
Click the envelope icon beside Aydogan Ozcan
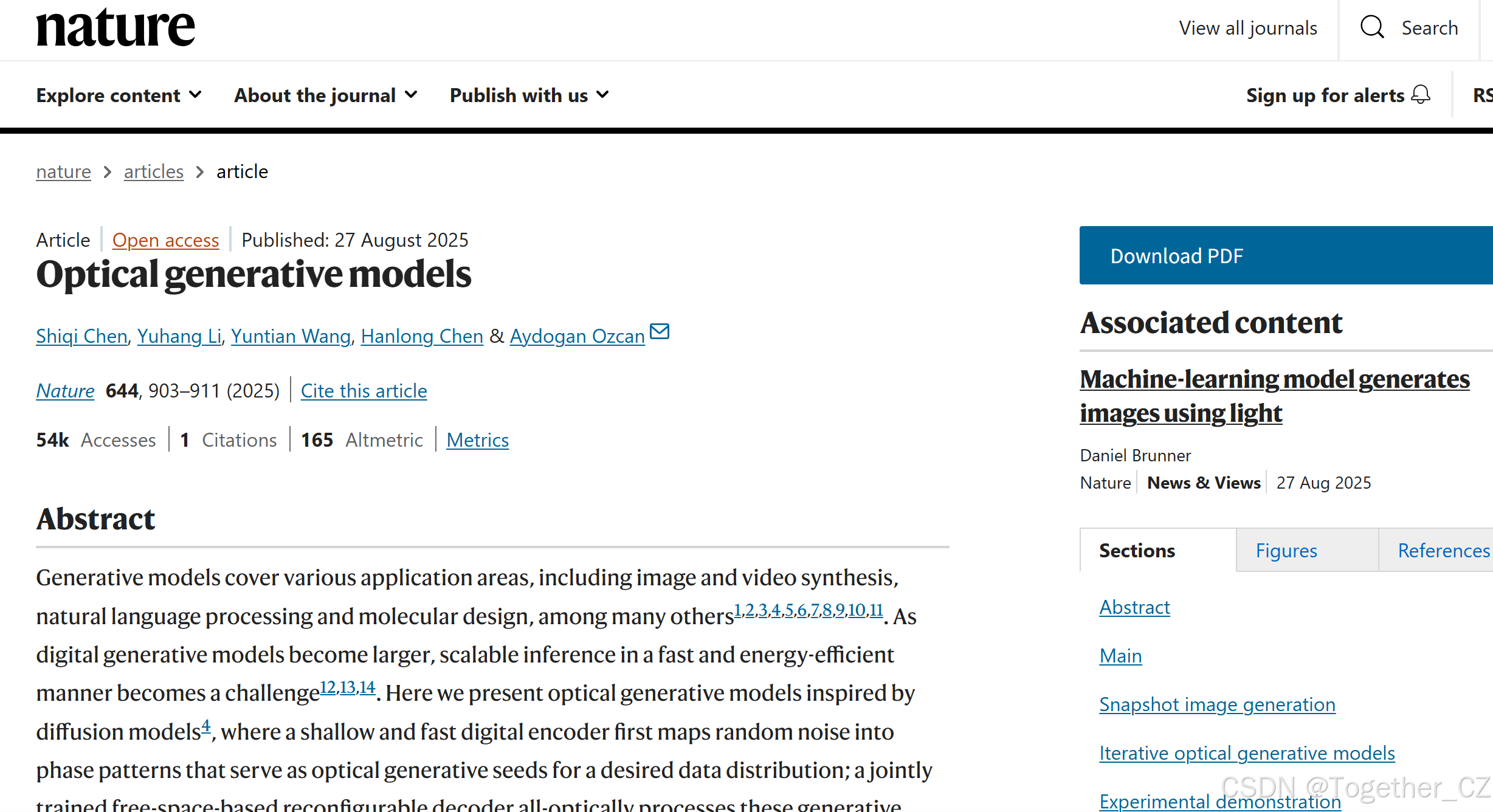click(660, 331)
